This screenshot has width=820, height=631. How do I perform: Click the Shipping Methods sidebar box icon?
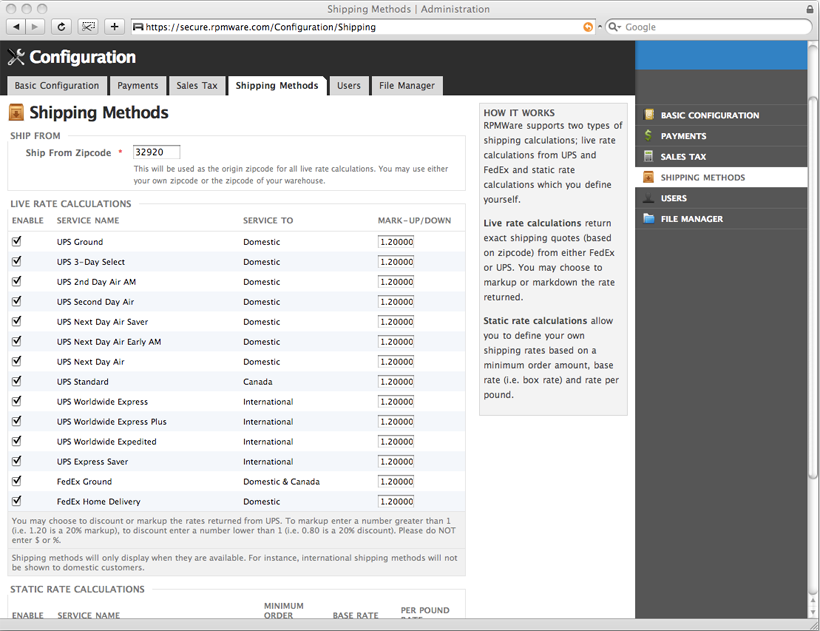click(648, 177)
